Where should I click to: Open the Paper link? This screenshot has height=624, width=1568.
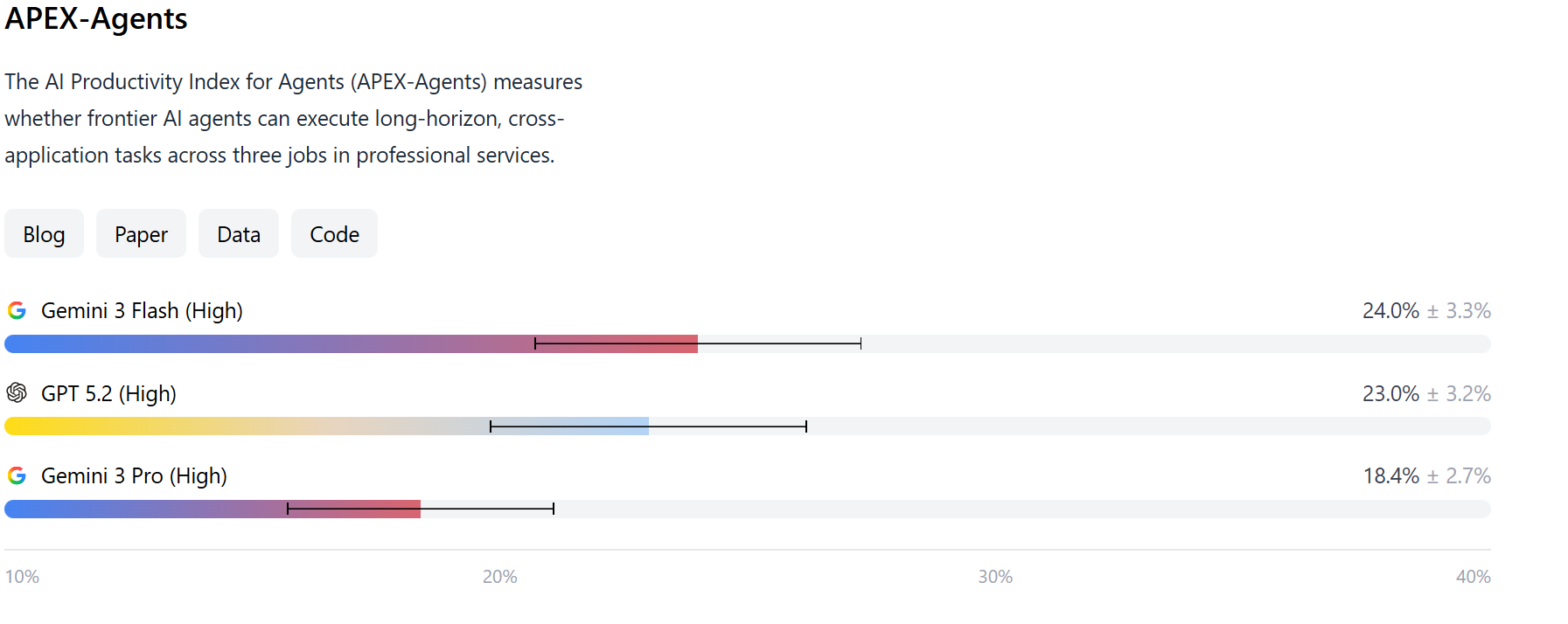141,233
